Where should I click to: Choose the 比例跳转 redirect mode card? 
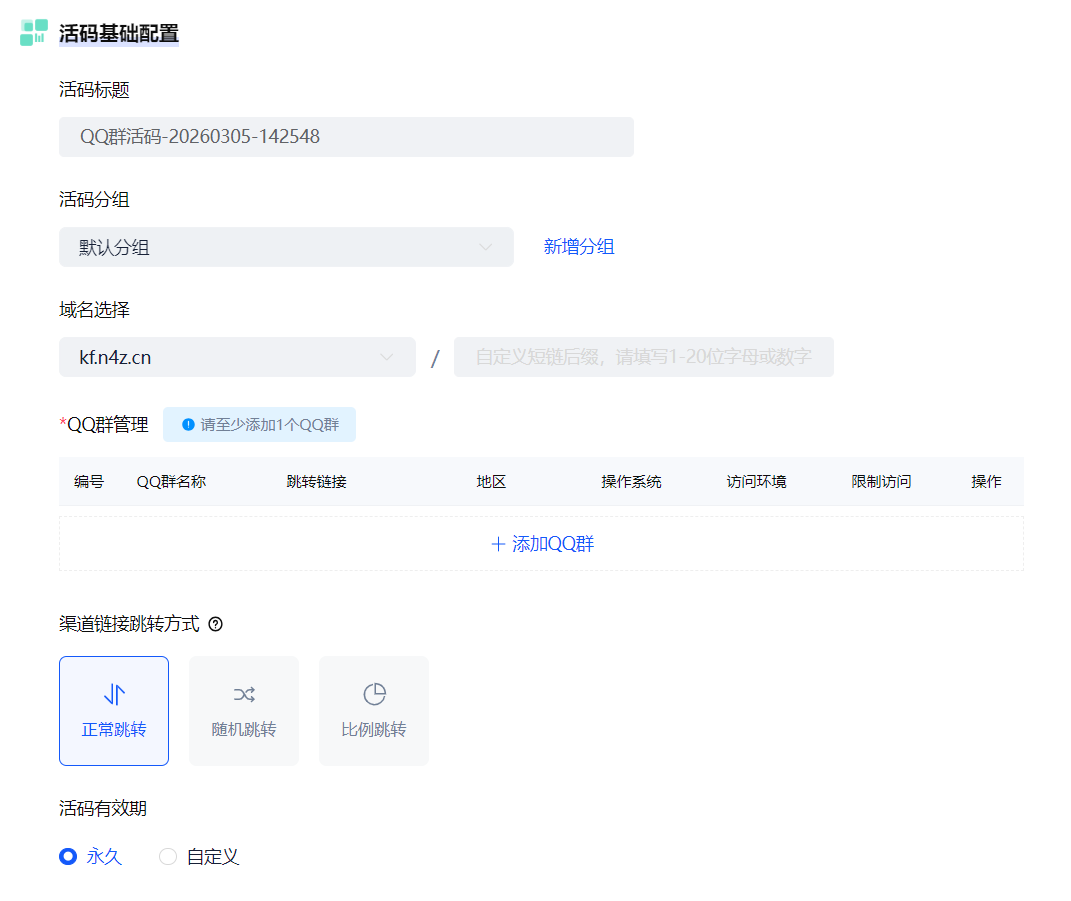point(374,711)
